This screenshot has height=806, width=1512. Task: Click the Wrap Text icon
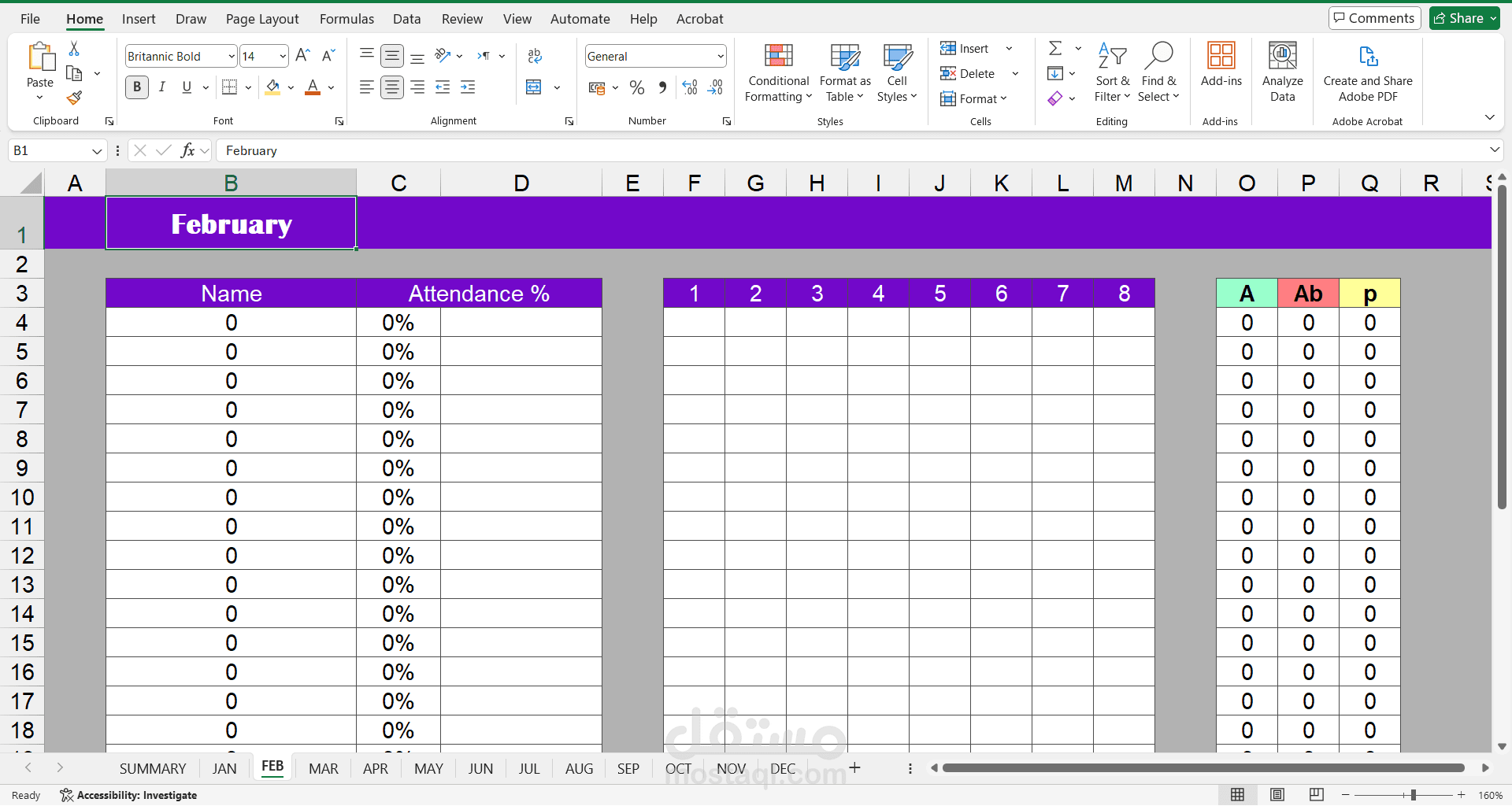tap(534, 56)
